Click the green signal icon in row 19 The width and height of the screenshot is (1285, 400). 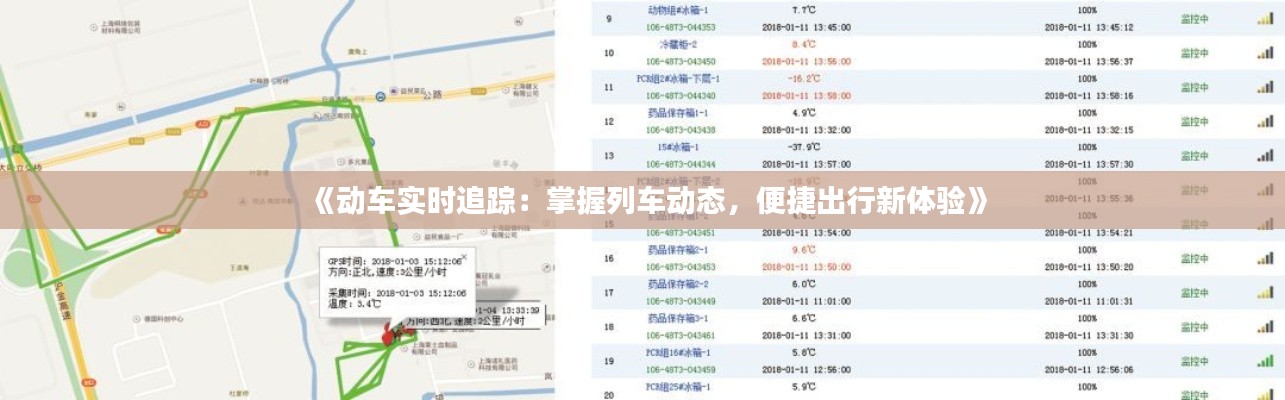[x=1264, y=360]
